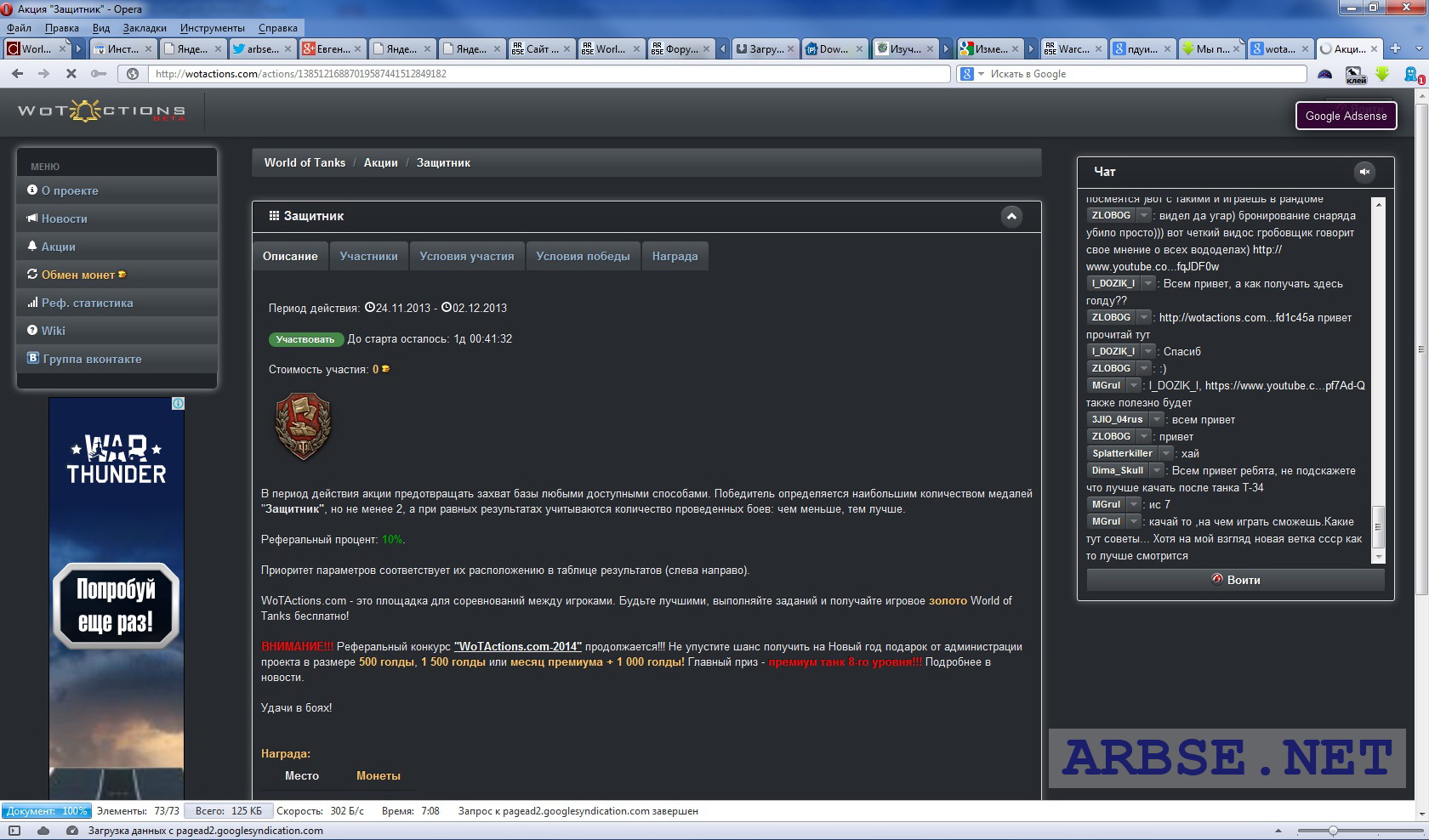Open Opera Link cloud icon
Viewport: 1429px width, 840px height.
click(43, 831)
